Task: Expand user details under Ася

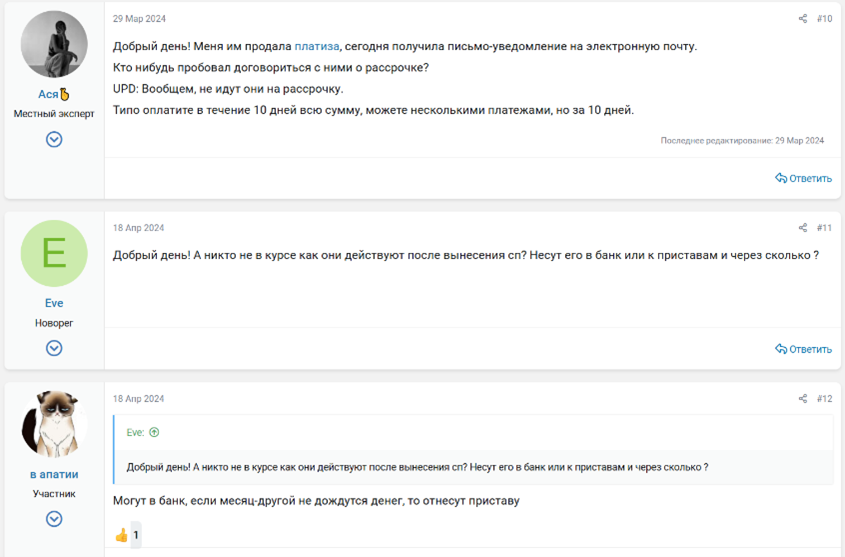Action: click(54, 139)
